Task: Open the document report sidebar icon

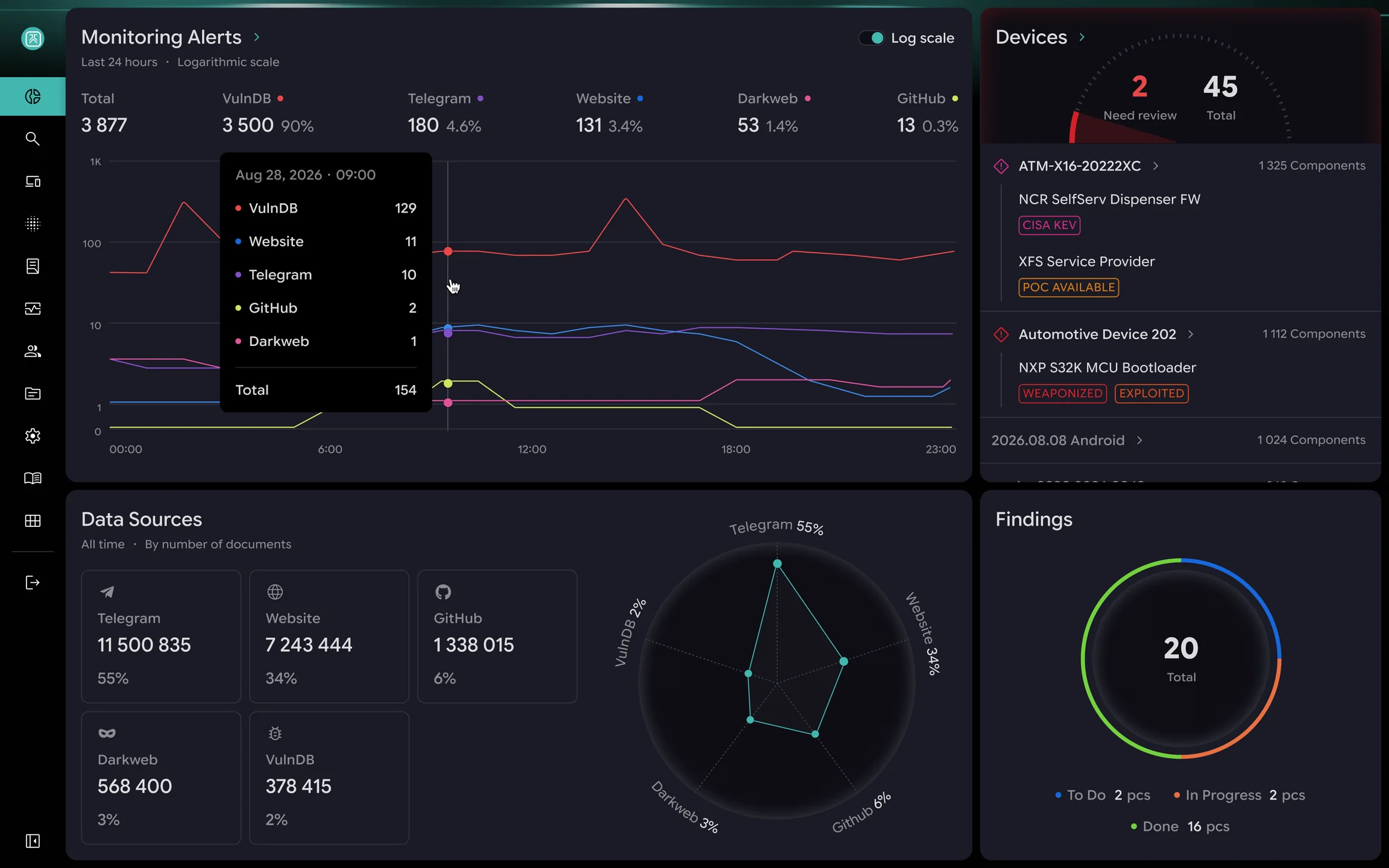Action: [x=33, y=266]
